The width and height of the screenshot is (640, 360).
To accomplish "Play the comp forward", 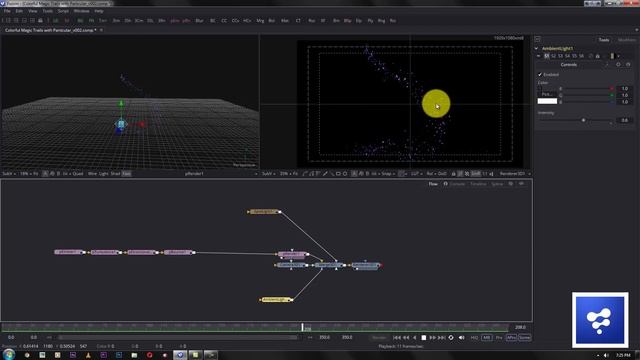I will click(x=432, y=338).
